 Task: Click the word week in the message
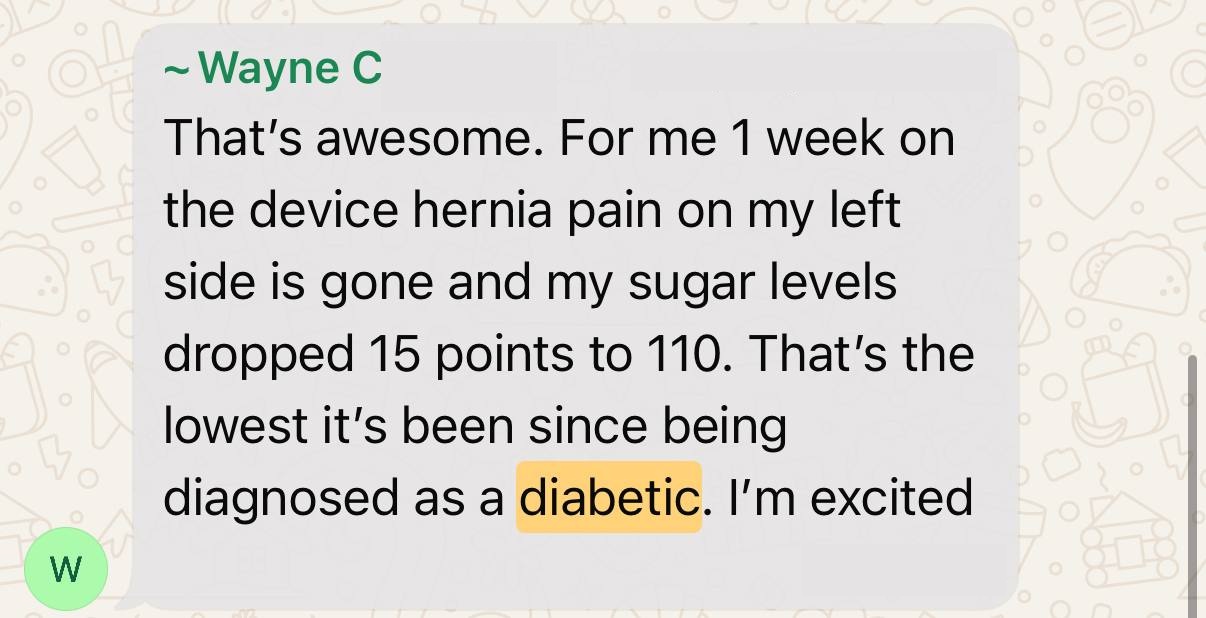(x=825, y=139)
